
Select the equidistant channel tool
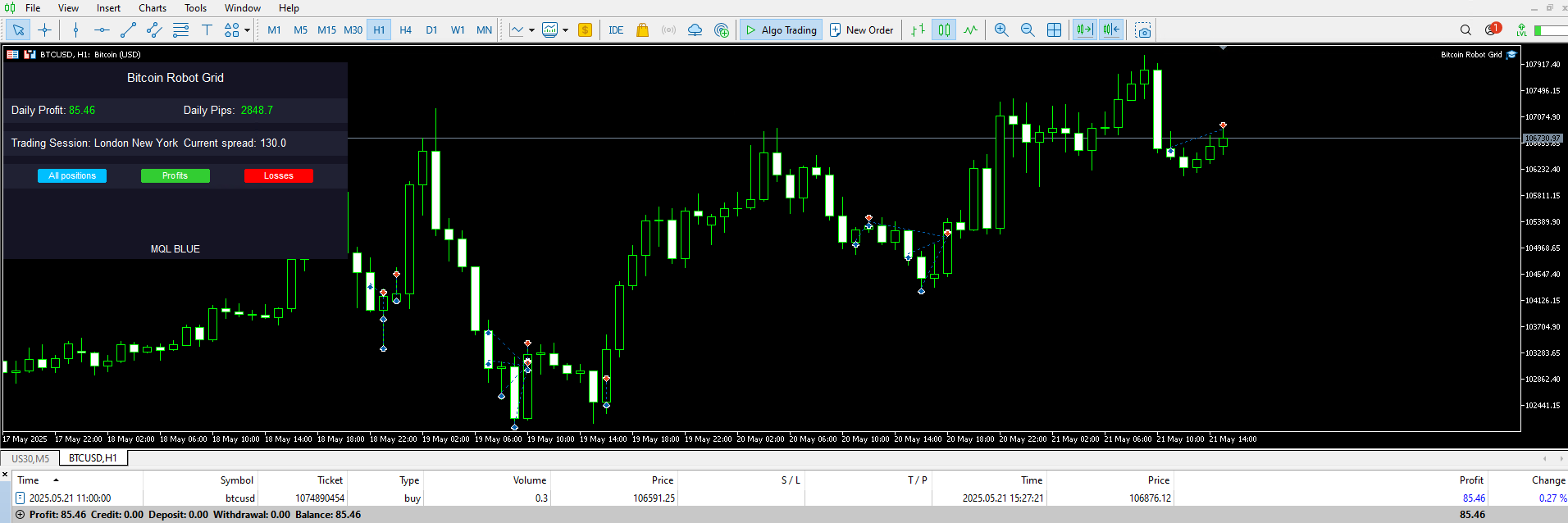point(154,30)
